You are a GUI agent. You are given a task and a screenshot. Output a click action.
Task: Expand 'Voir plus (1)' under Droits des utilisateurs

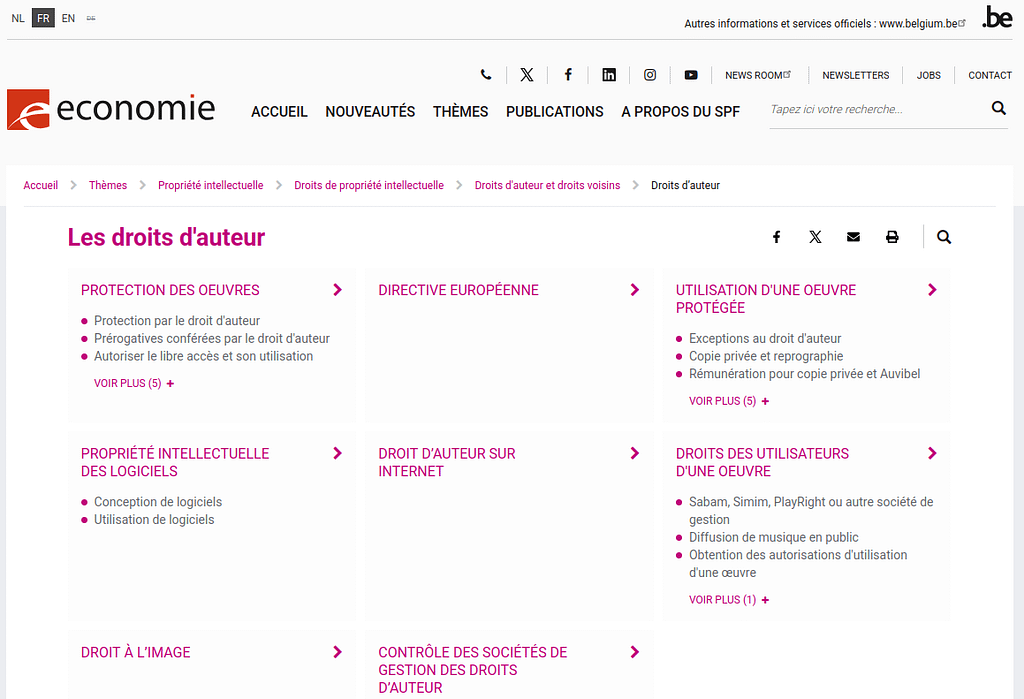click(728, 600)
